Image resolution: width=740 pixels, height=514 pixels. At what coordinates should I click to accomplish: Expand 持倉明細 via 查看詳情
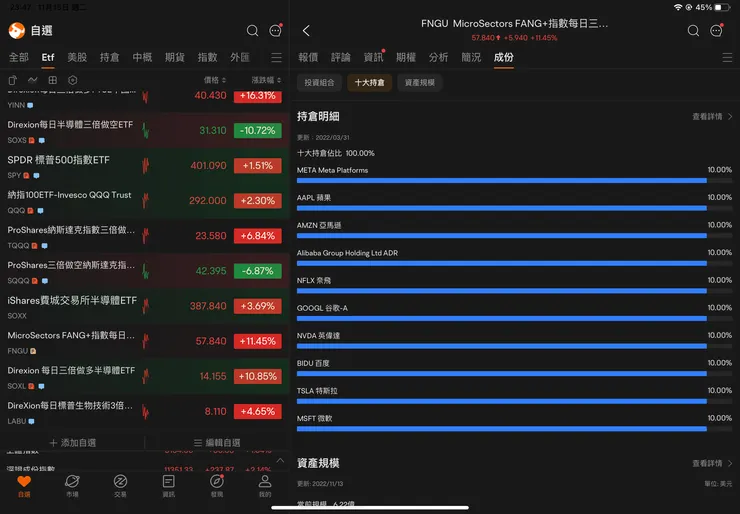[x=712, y=117]
